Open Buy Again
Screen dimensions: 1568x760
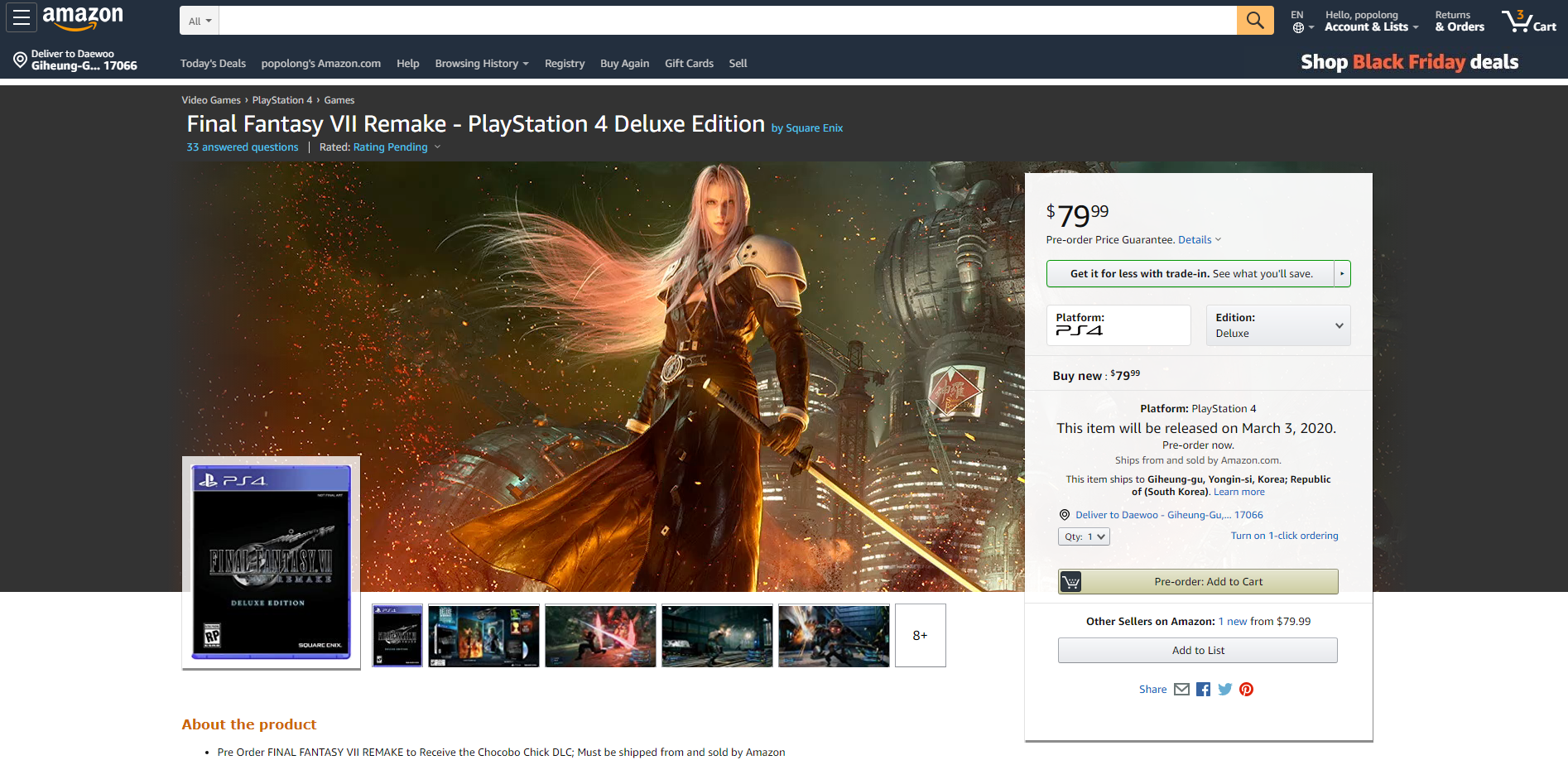pyautogui.click(x=624, y=64)
